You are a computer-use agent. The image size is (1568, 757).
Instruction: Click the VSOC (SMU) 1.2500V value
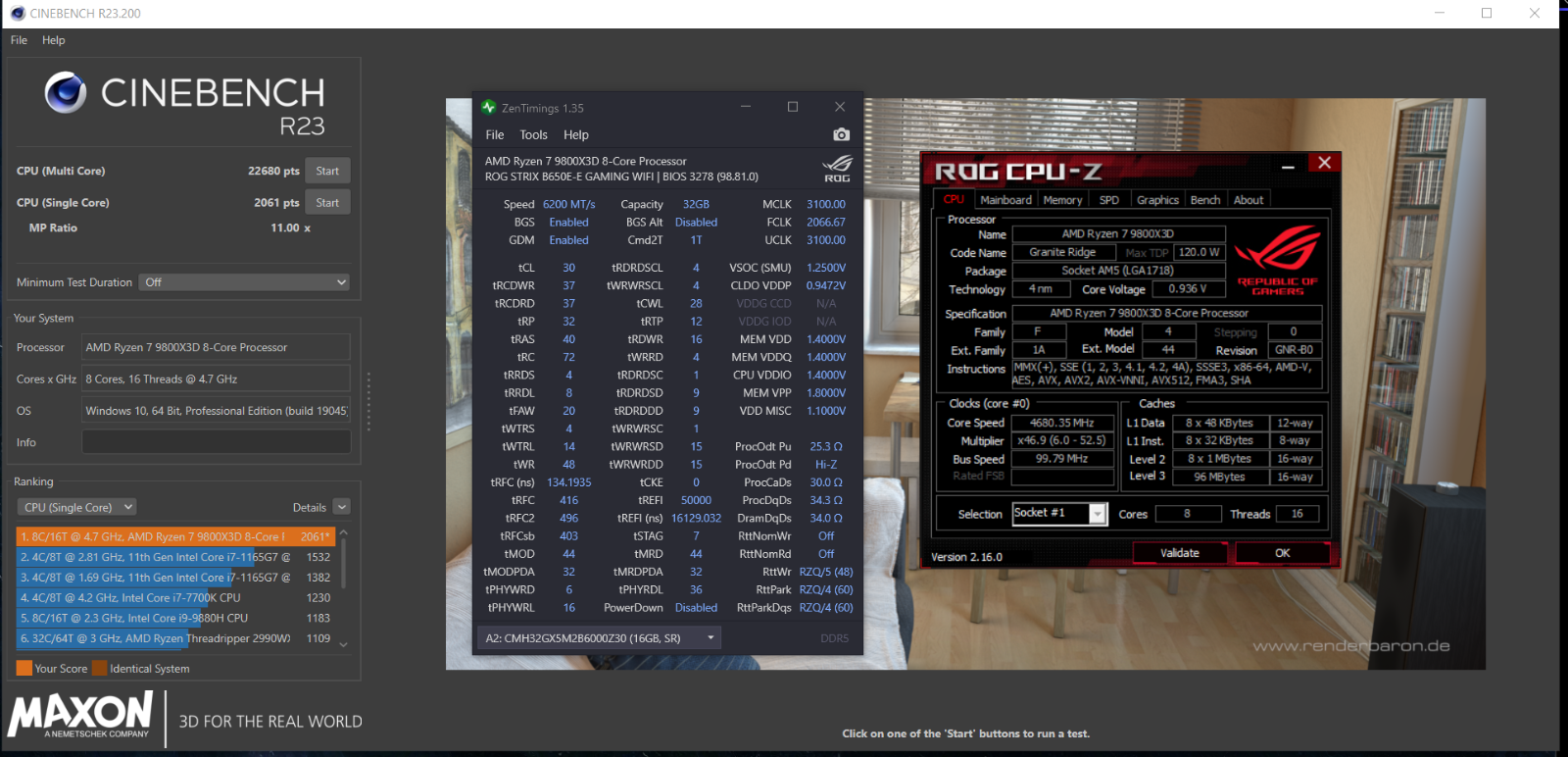[826, 268]
